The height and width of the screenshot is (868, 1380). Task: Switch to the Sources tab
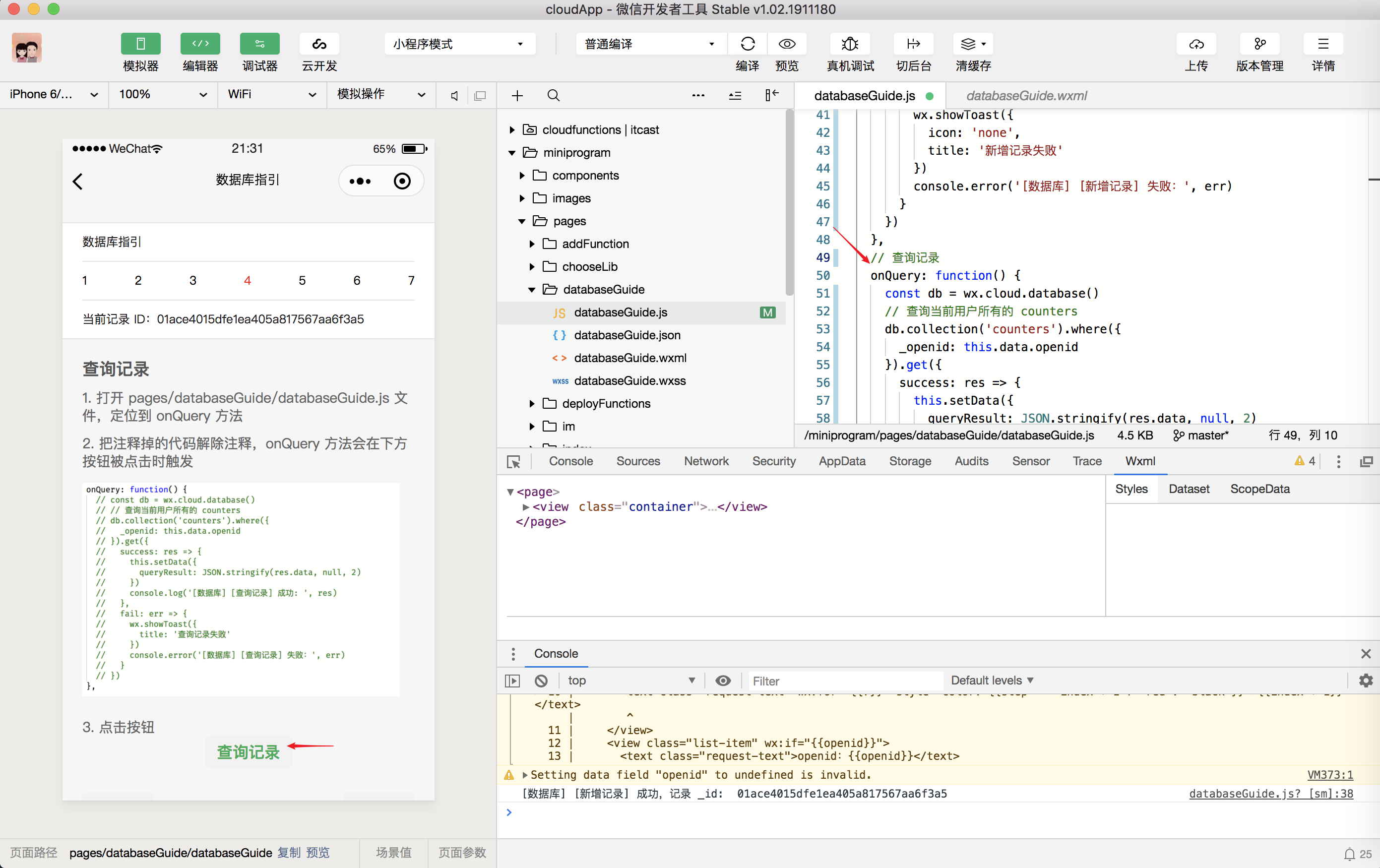638,461
